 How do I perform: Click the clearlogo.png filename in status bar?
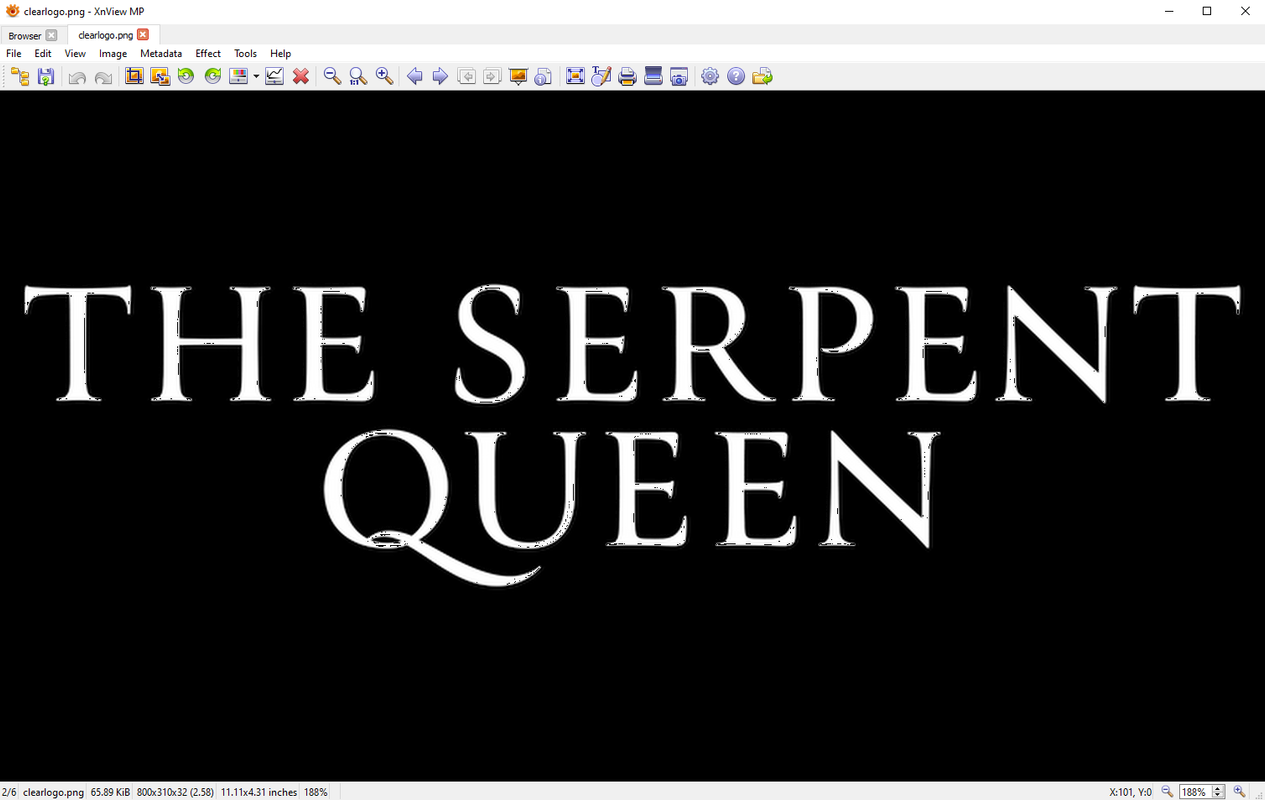pyautogui.click(x=53, y=792)
